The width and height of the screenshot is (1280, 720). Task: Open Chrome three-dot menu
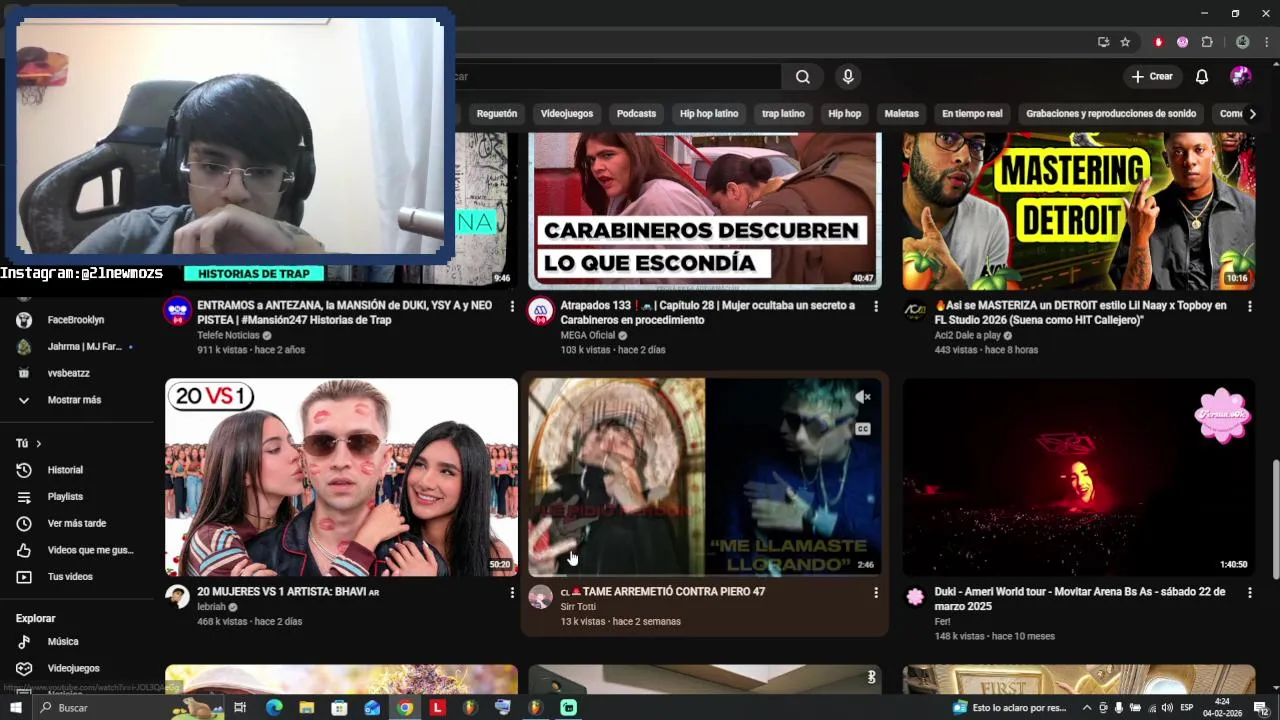pos(1266,42)
